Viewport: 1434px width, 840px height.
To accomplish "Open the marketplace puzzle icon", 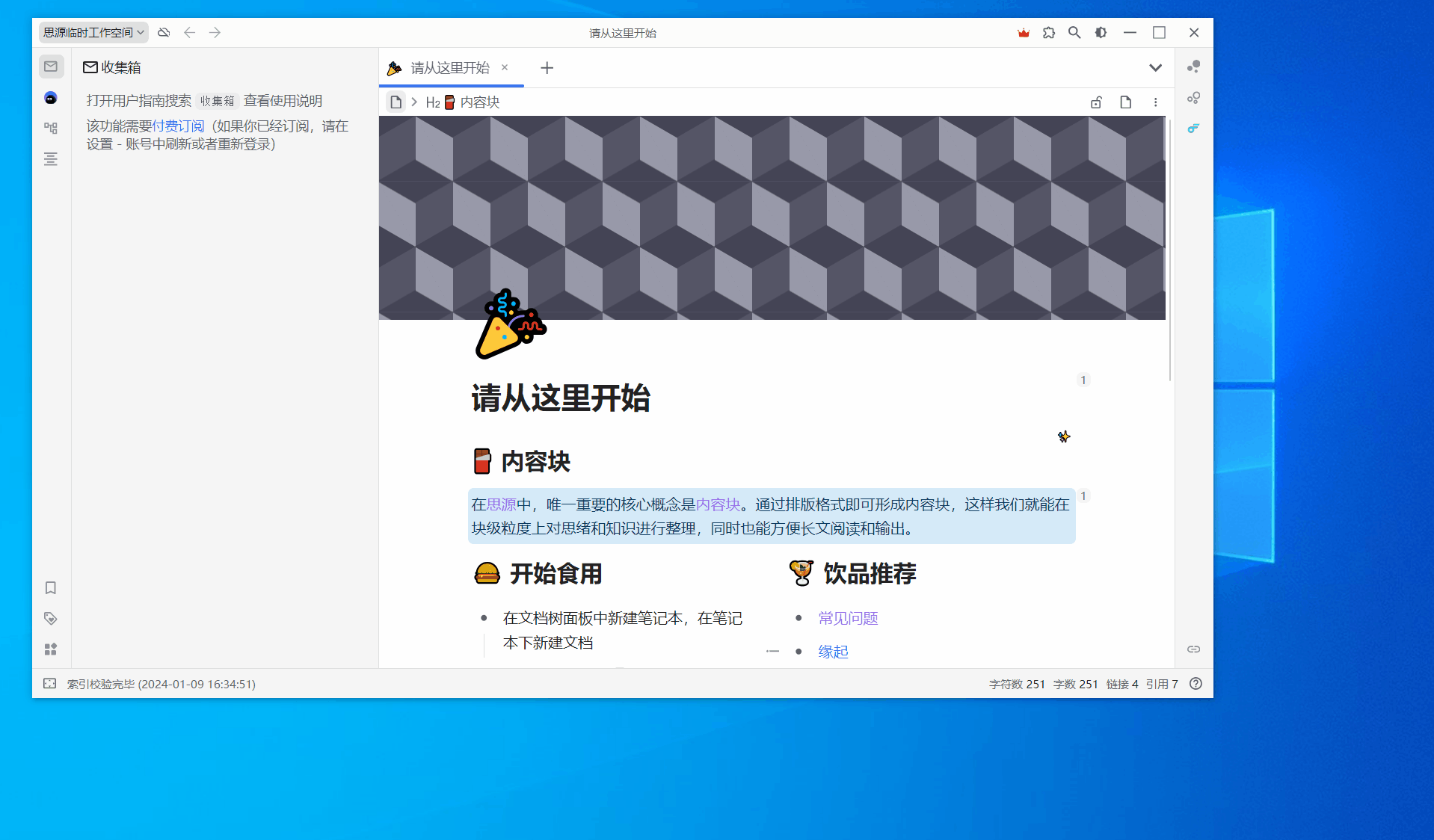I will coord(1049,32).
